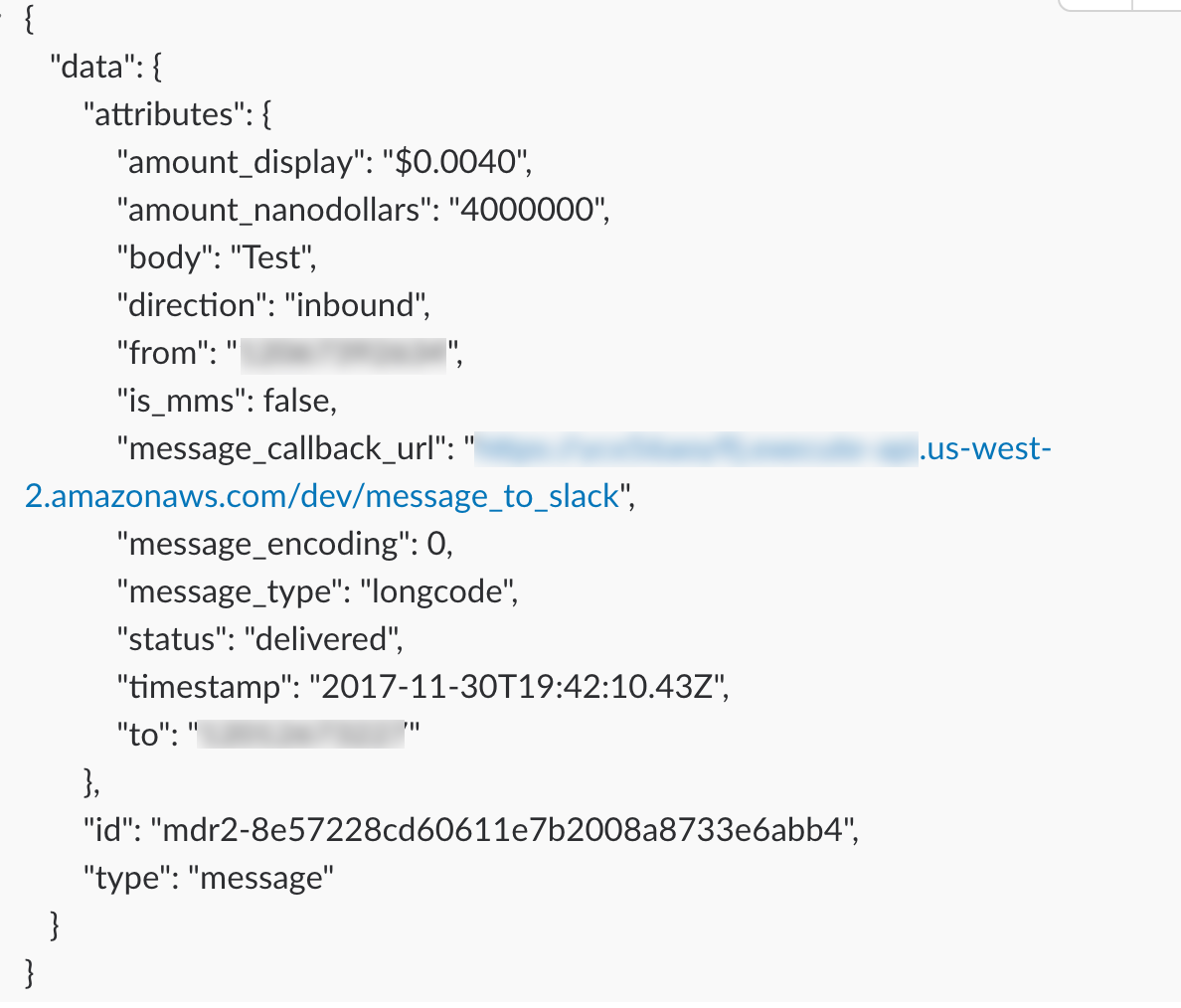The height and width of the screenshot is (1008, 1181).
Task: Click the blurred "from" phone number
Action: 343,355
